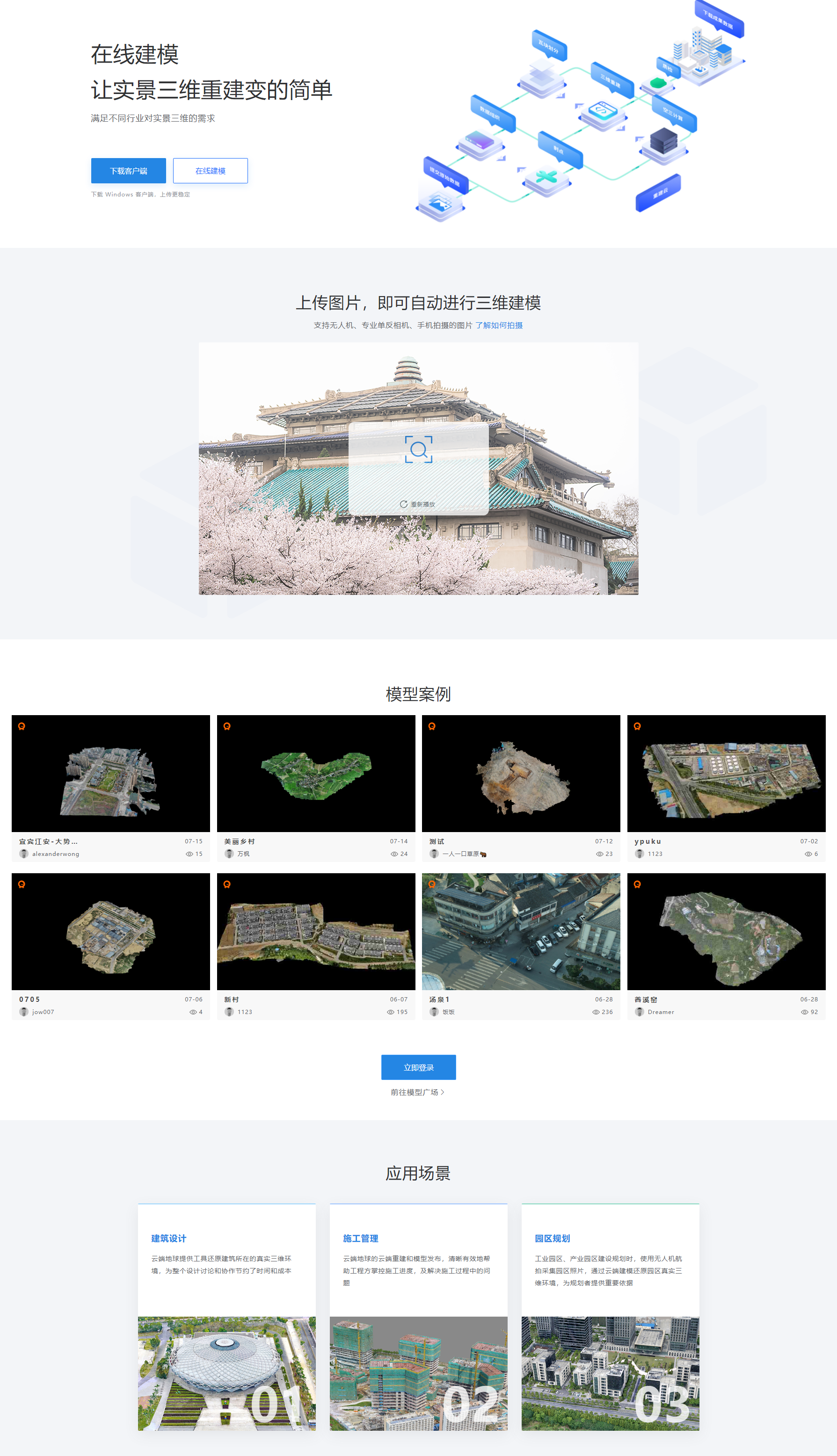Open the 测试 excavation model thumbnail

coord(521,773)
